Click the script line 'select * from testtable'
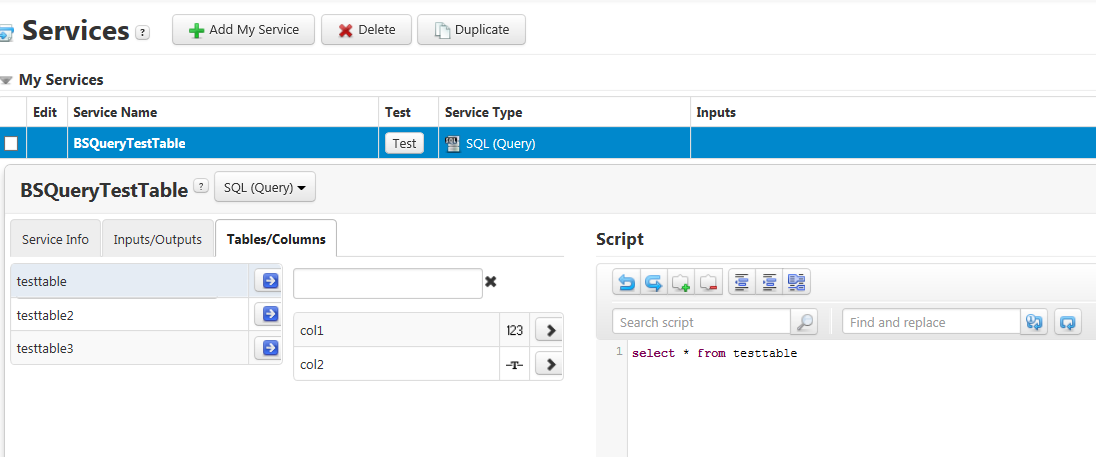Image resolution: width=1096 pixels, height=457 pixels. (714, 354)
